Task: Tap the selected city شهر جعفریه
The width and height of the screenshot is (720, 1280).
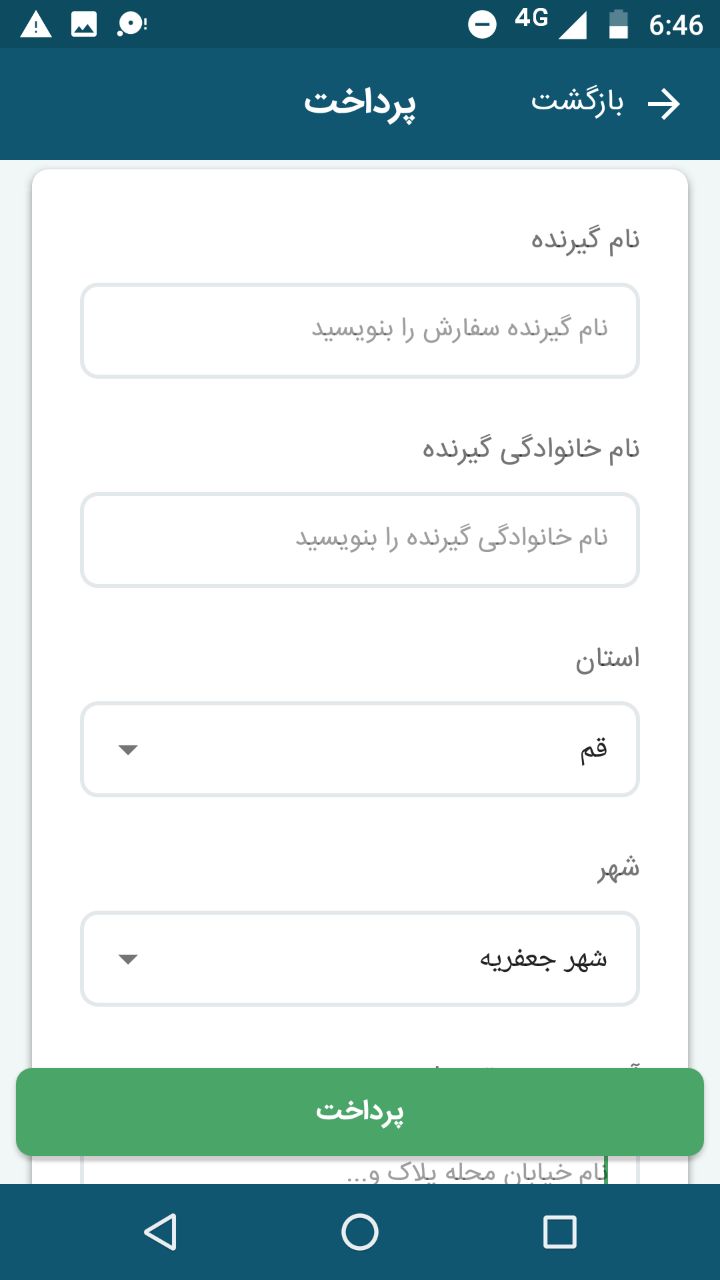Action: [x=544, y=960]
